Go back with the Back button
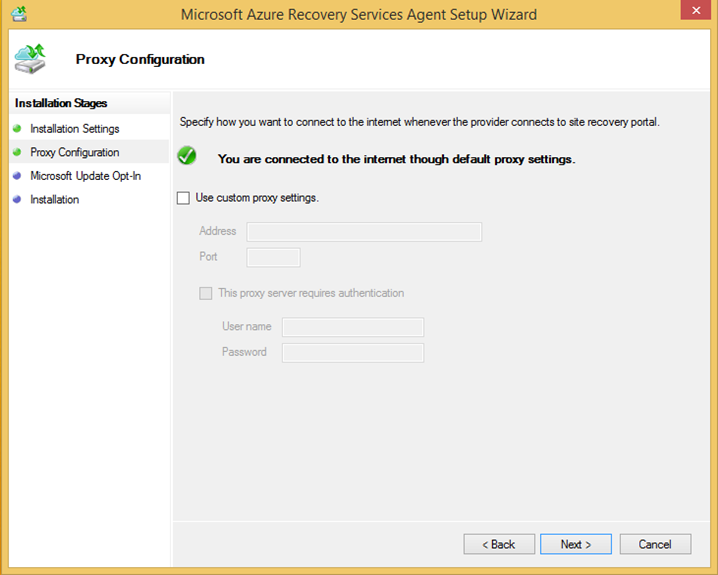The image size is (718, 575). click(498, 544)
